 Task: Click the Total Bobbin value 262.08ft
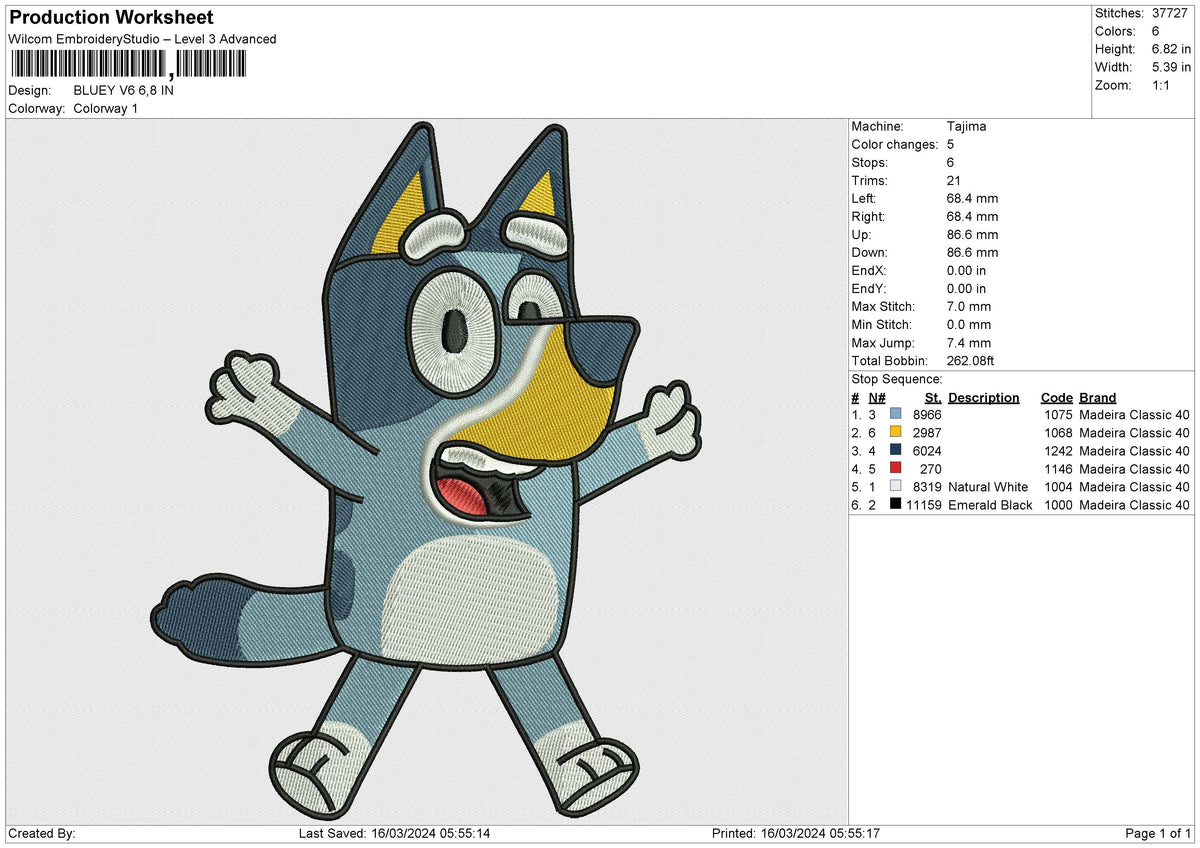(x=971, y=360)
